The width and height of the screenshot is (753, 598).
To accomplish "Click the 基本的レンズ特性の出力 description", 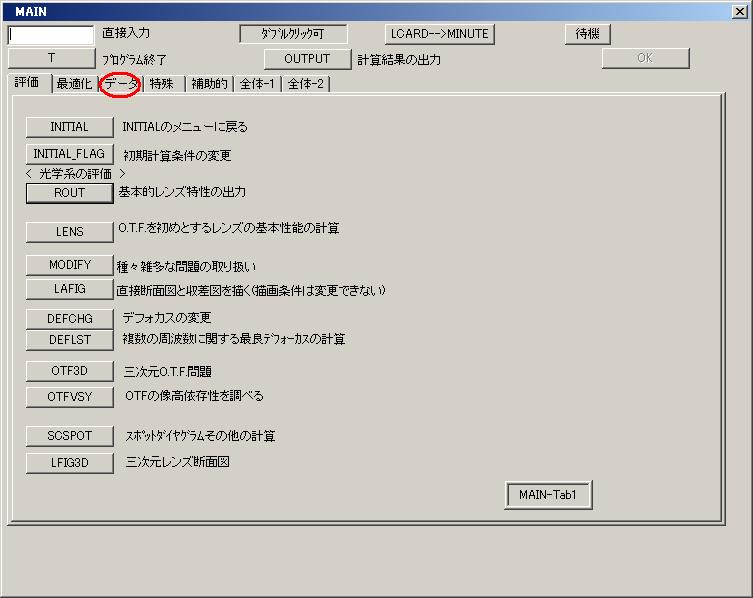I will click(x=182, y=192).
